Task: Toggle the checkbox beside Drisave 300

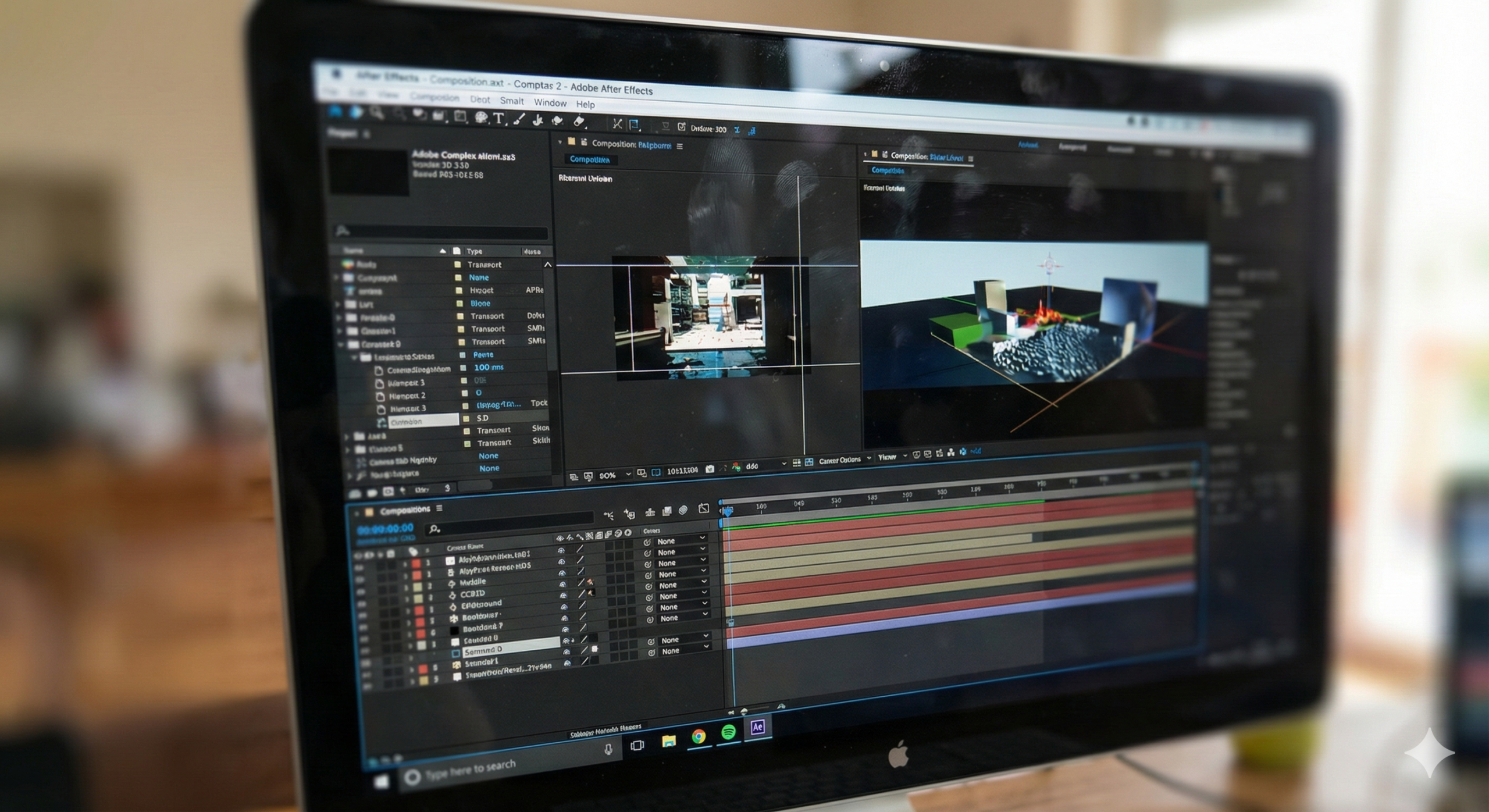Action: tap(682, 127)
